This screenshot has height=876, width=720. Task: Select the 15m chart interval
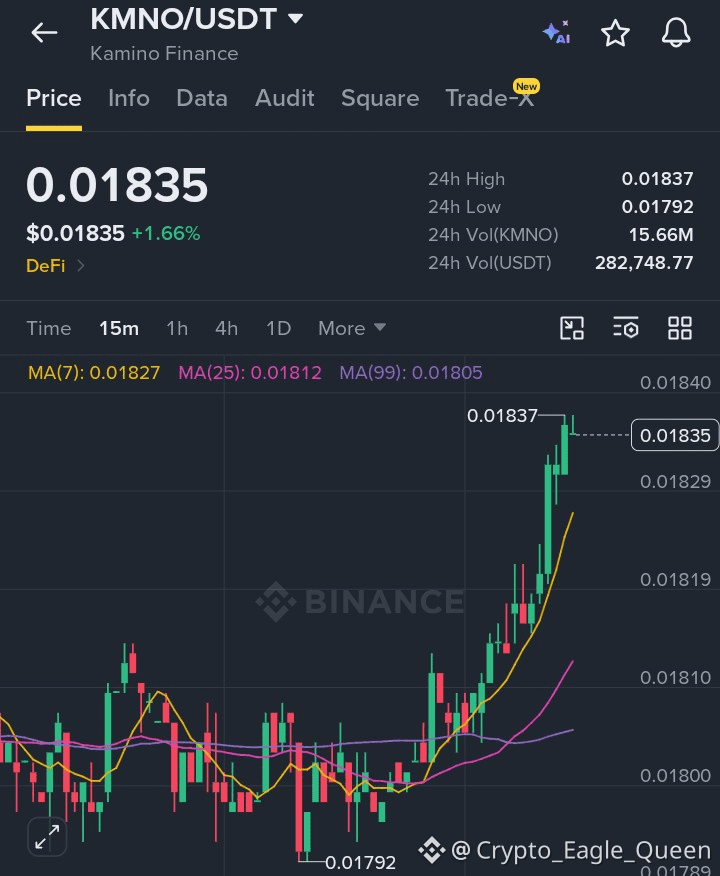pyautogui.click(x=119, y=328)
